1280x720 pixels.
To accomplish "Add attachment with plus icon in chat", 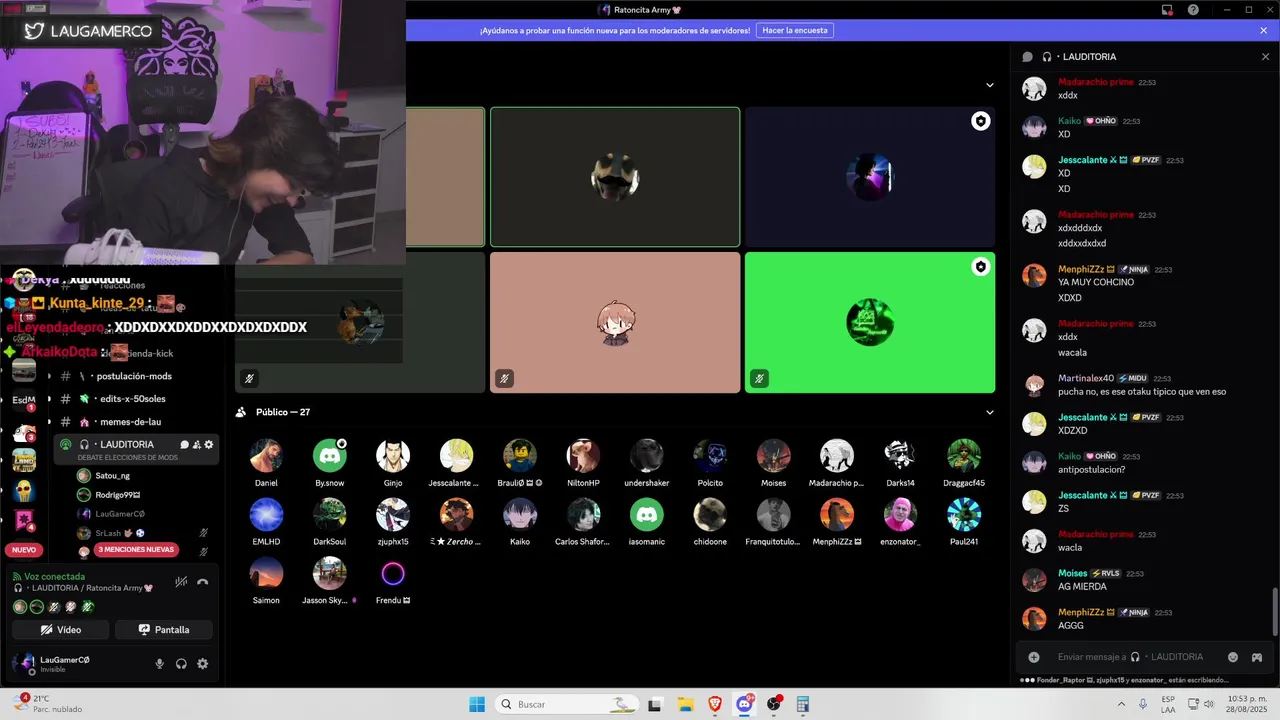I will point(1034,657).
